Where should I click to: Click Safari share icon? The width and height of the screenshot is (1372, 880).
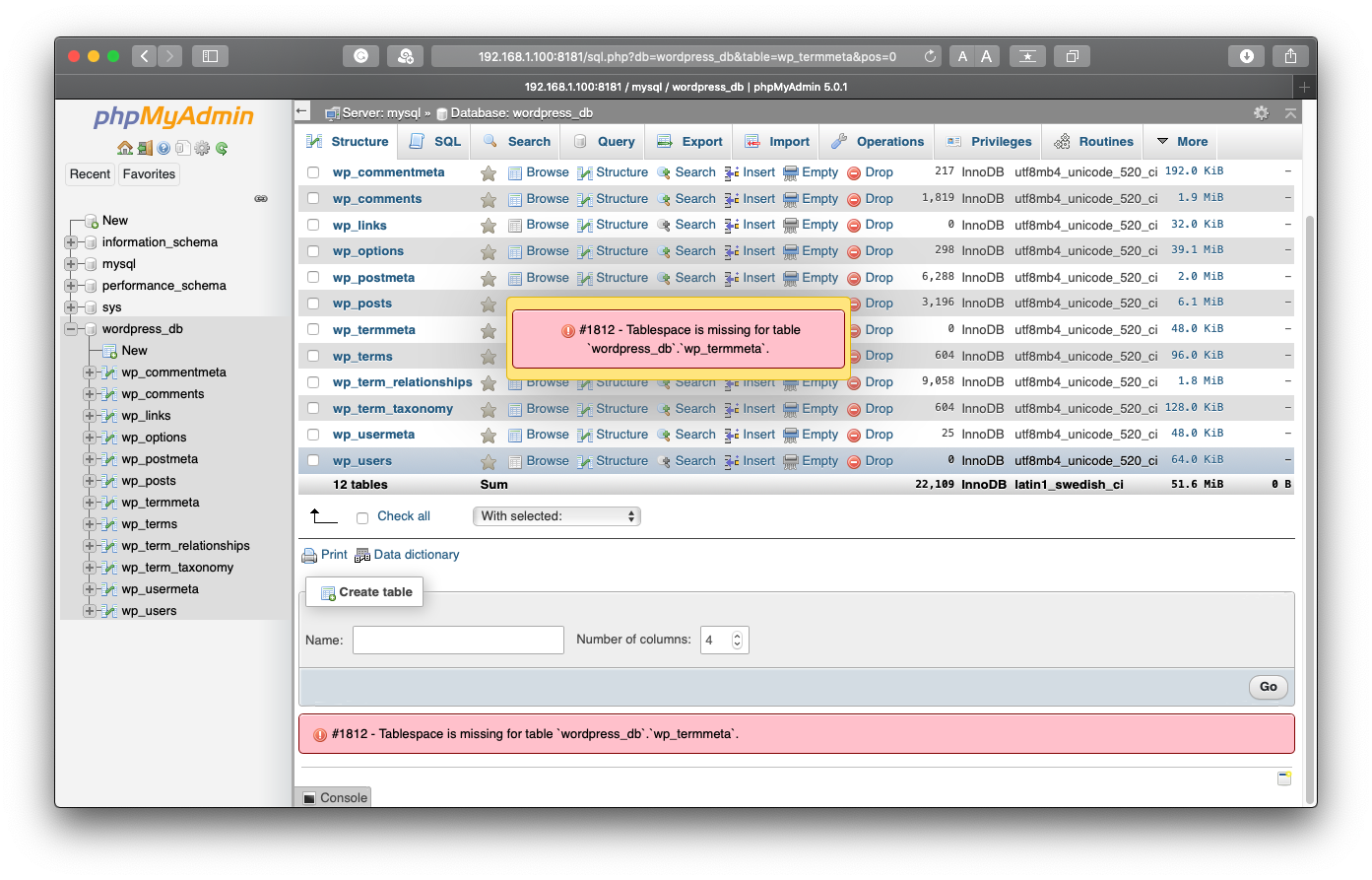click(1290, 56)
